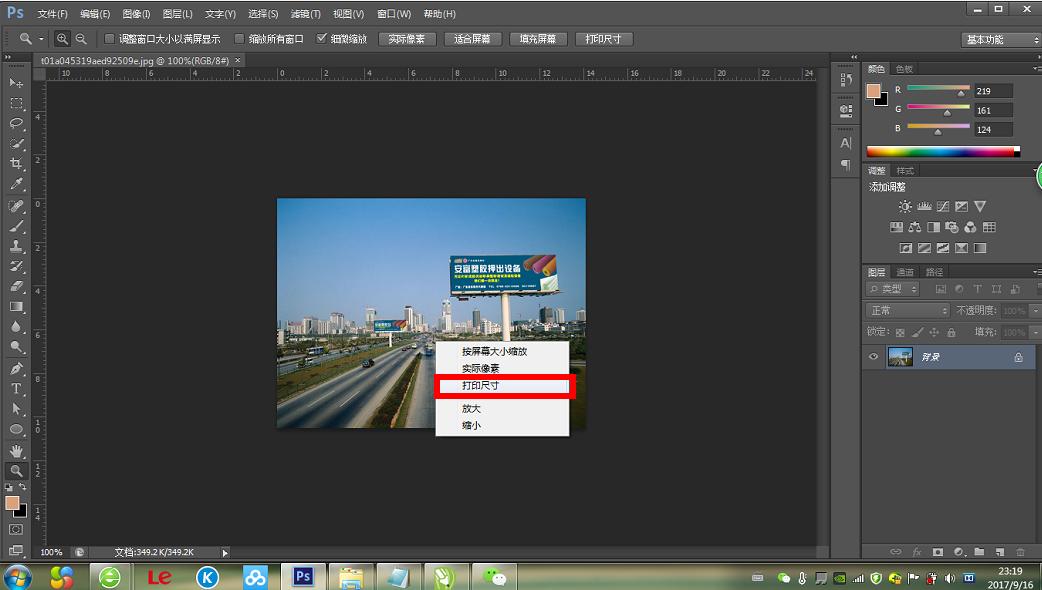Select the Lasso tool in the toolbox
Viewport: 1042px width, 590px height.
point(17,123)
